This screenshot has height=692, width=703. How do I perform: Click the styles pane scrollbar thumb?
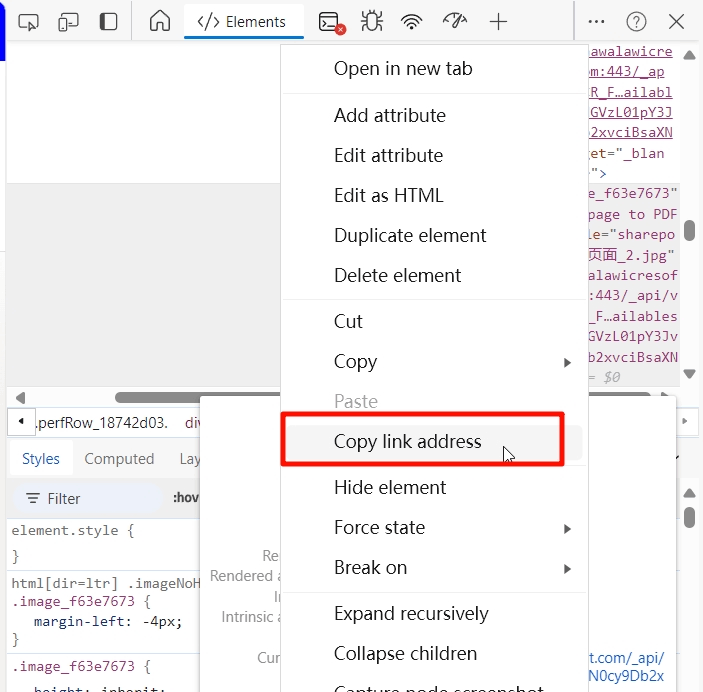tap(690, 518)
